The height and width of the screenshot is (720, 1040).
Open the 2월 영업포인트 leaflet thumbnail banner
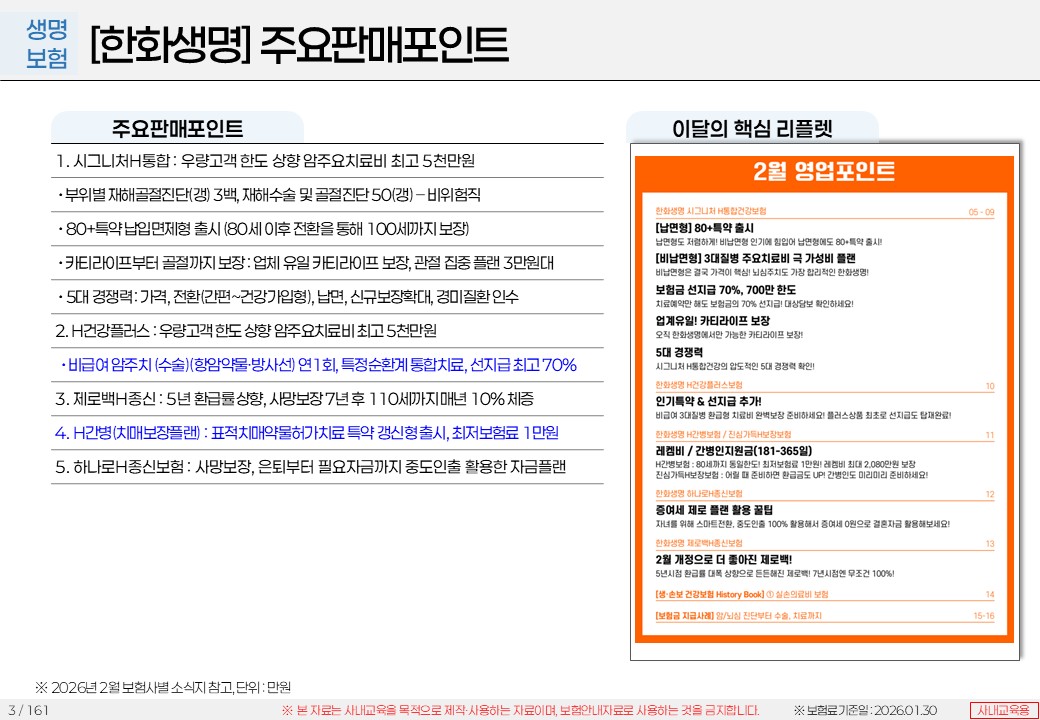click(824, 170)
